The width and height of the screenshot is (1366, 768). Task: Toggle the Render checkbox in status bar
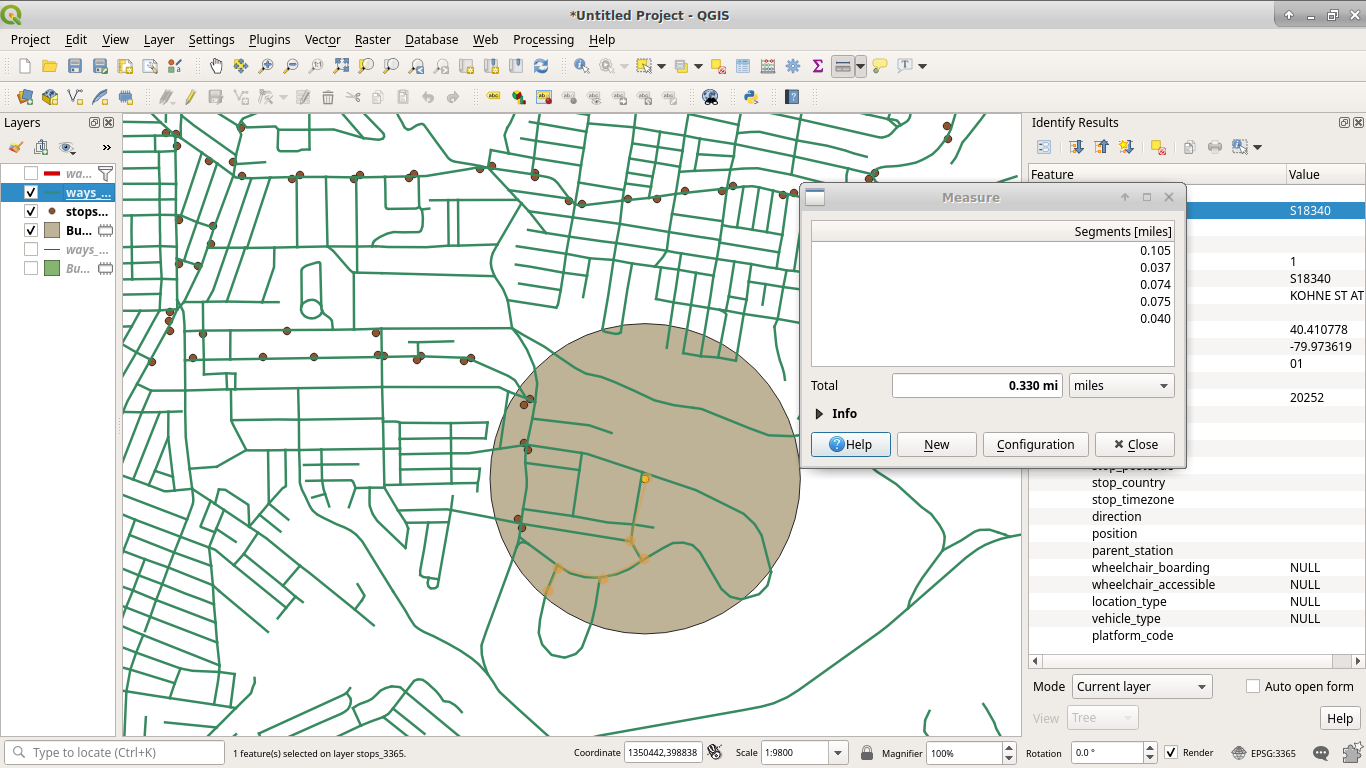tap(1171, 753)
